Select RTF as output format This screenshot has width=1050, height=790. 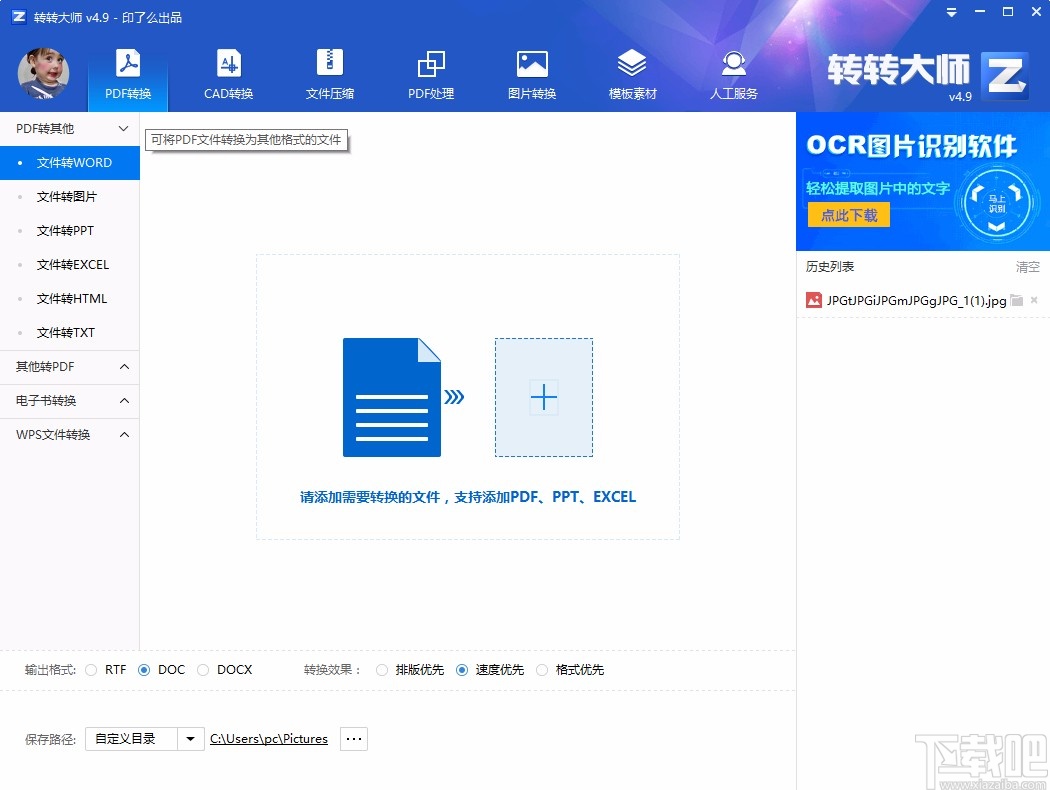tap(91, 670)
